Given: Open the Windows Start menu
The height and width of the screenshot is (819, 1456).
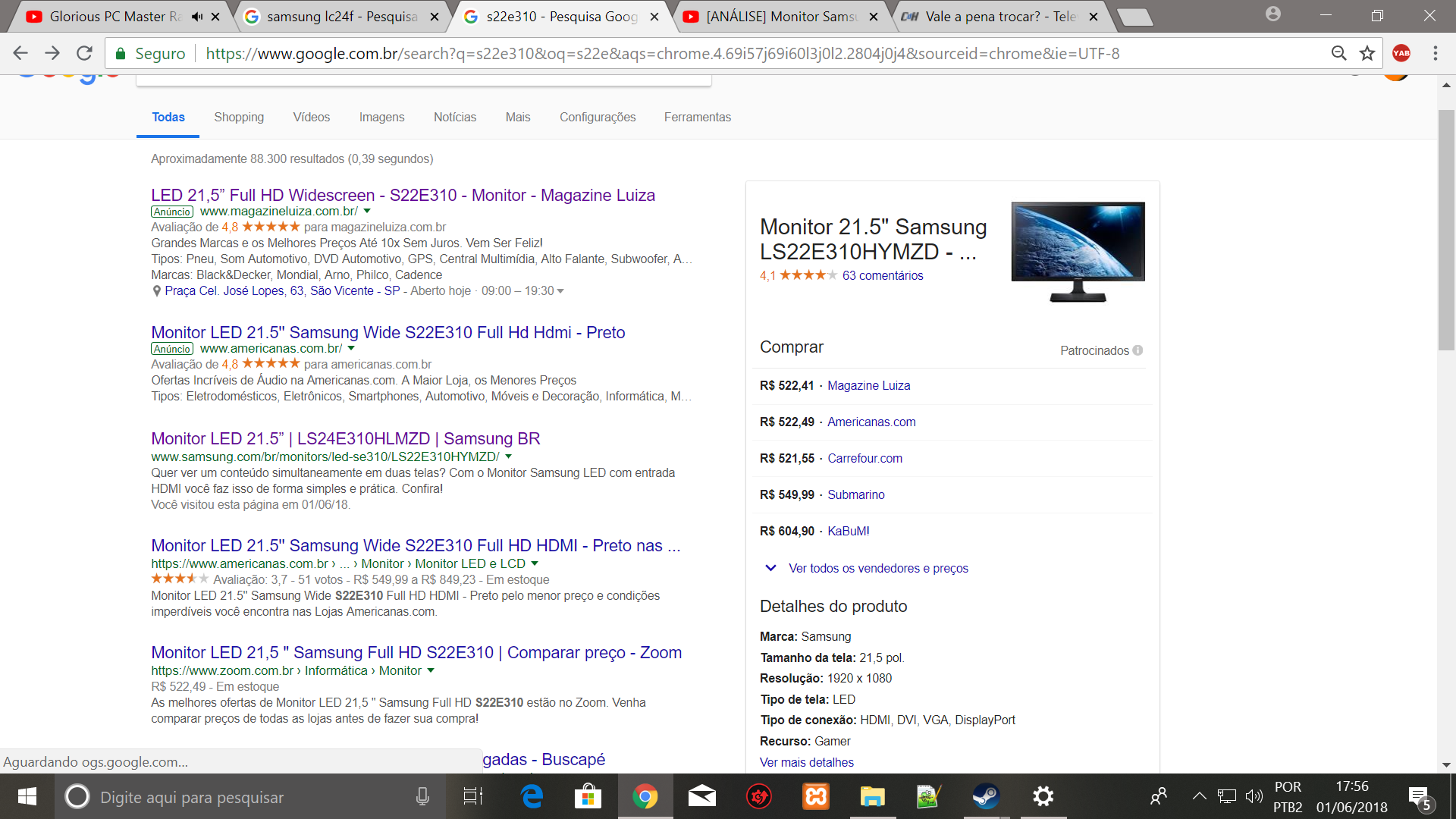Looking at the screenshot, I should (x=27, y=796).
